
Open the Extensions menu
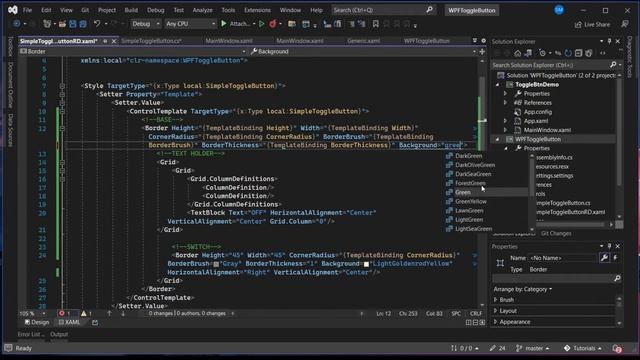point(257,10)
